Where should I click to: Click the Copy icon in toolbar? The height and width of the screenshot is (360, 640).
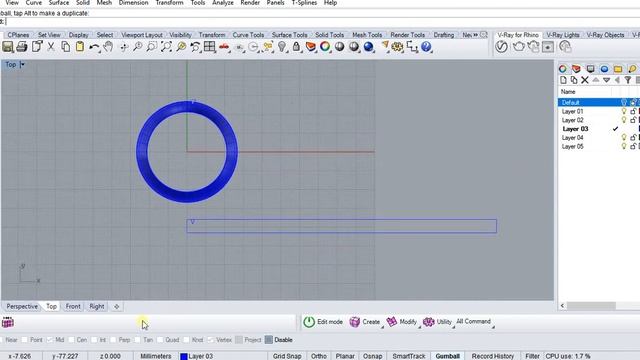[65, 47]
